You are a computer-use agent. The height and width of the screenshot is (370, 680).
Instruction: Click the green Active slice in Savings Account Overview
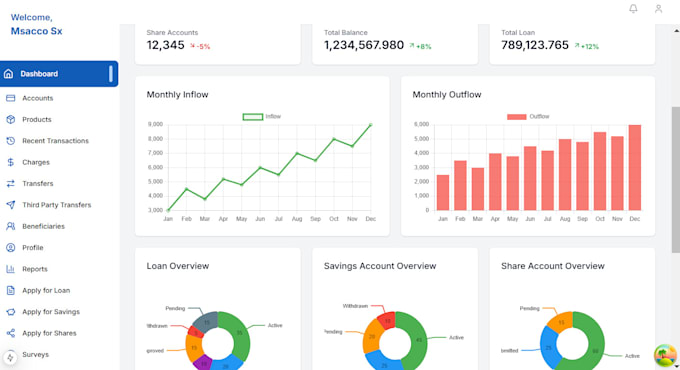click(x=418, y=341)
